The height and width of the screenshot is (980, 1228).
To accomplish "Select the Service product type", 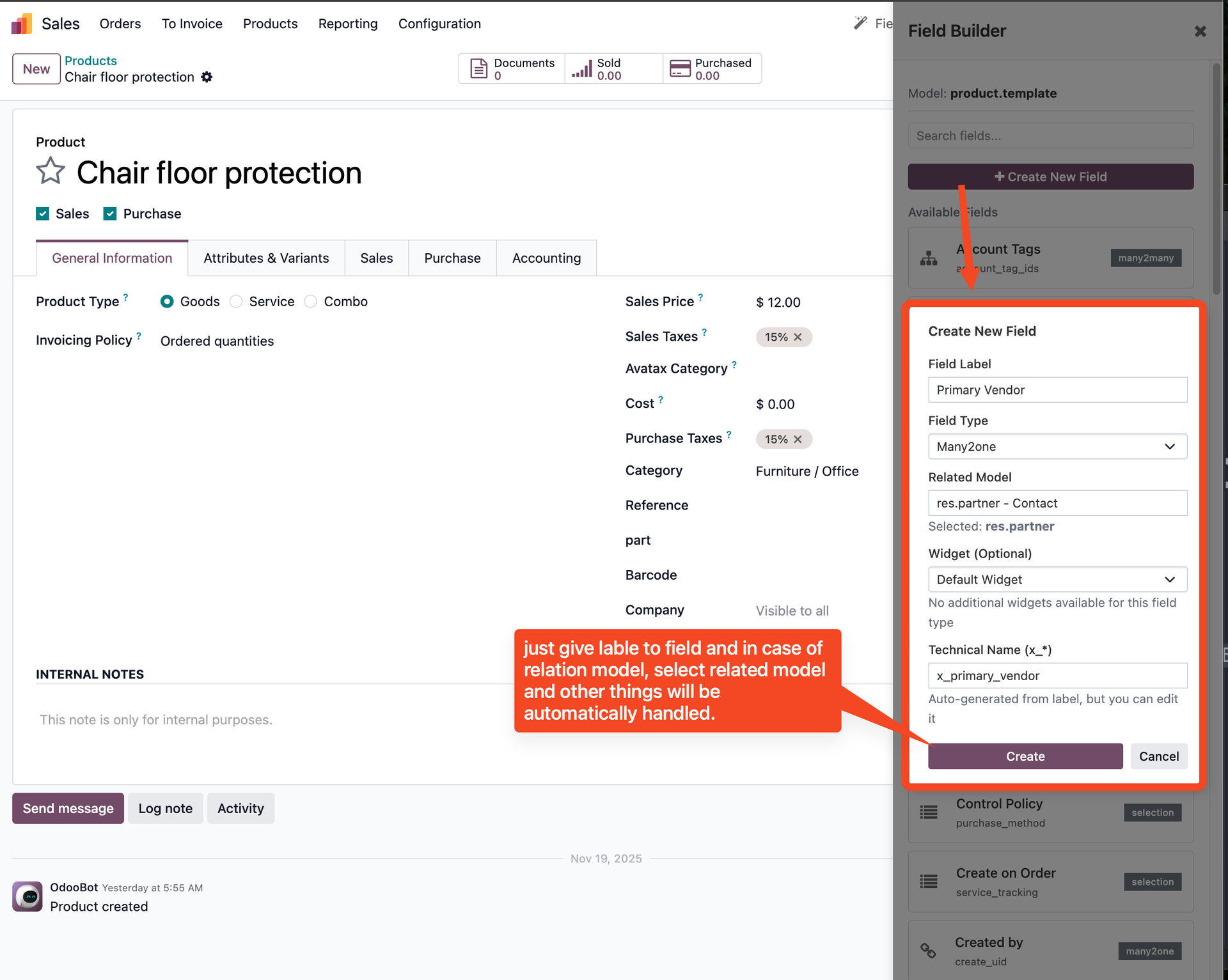I will point(236,301).
